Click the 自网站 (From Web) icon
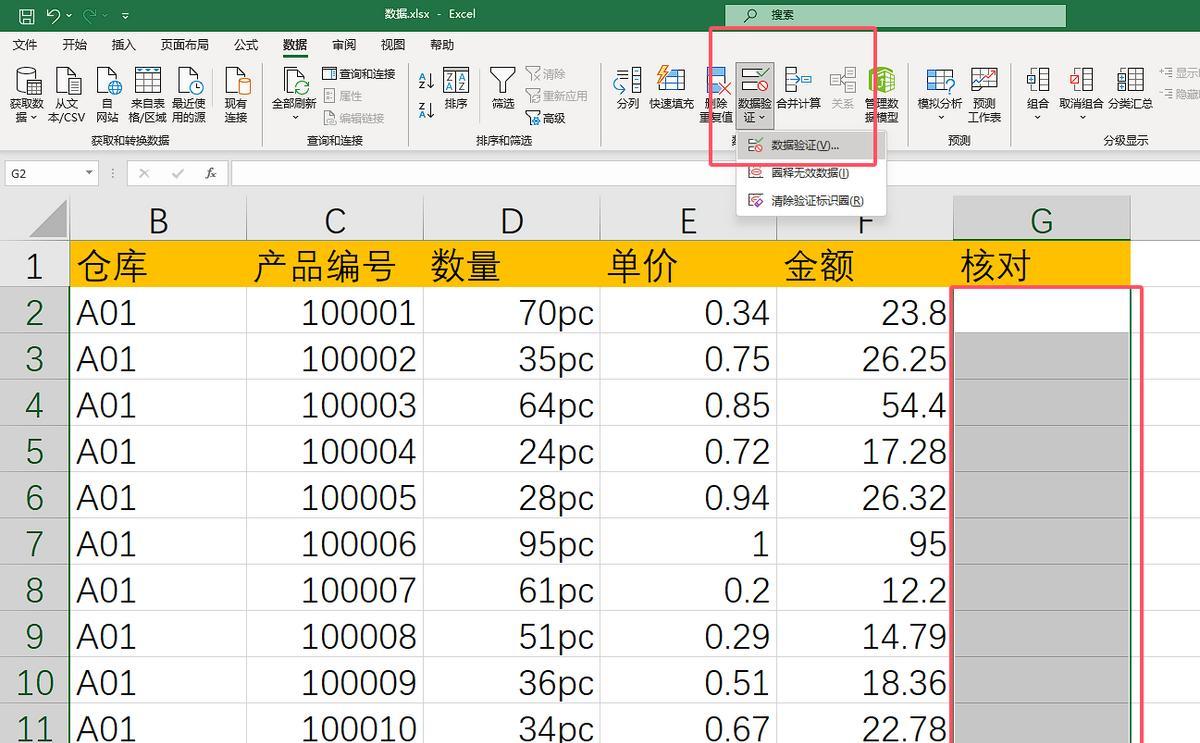 [107, 96]
